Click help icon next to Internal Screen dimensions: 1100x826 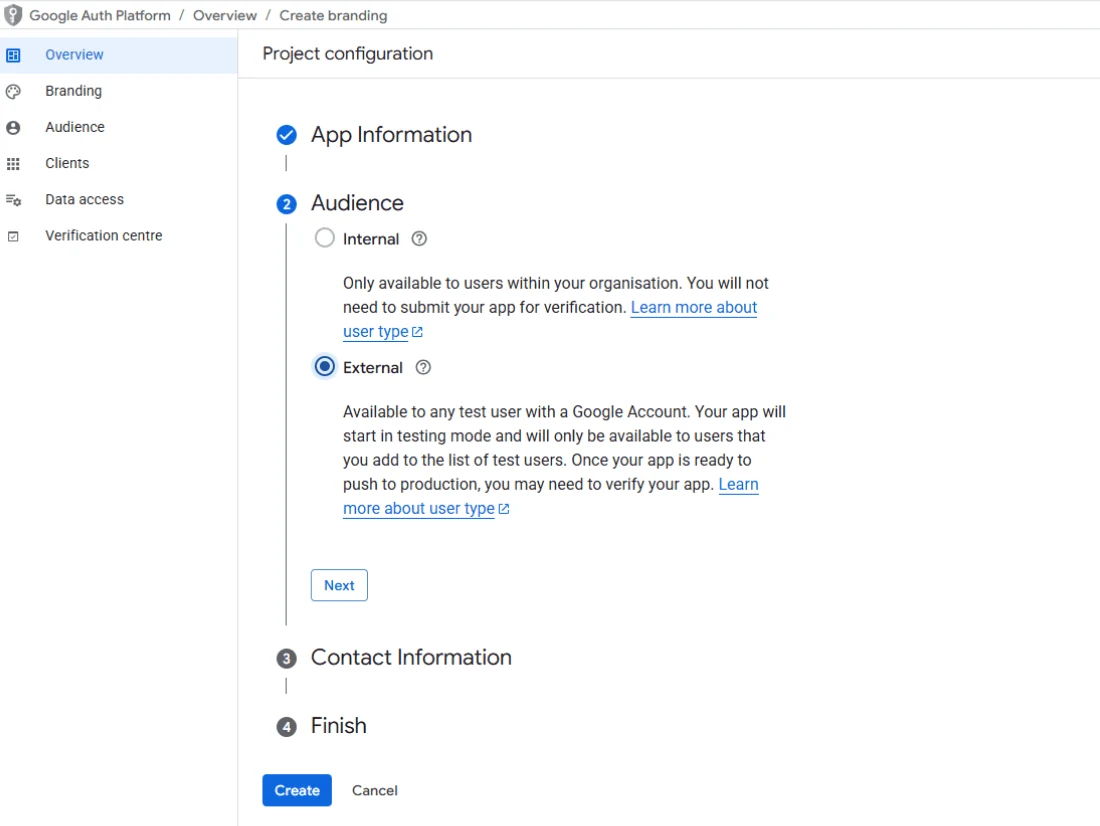419,239
